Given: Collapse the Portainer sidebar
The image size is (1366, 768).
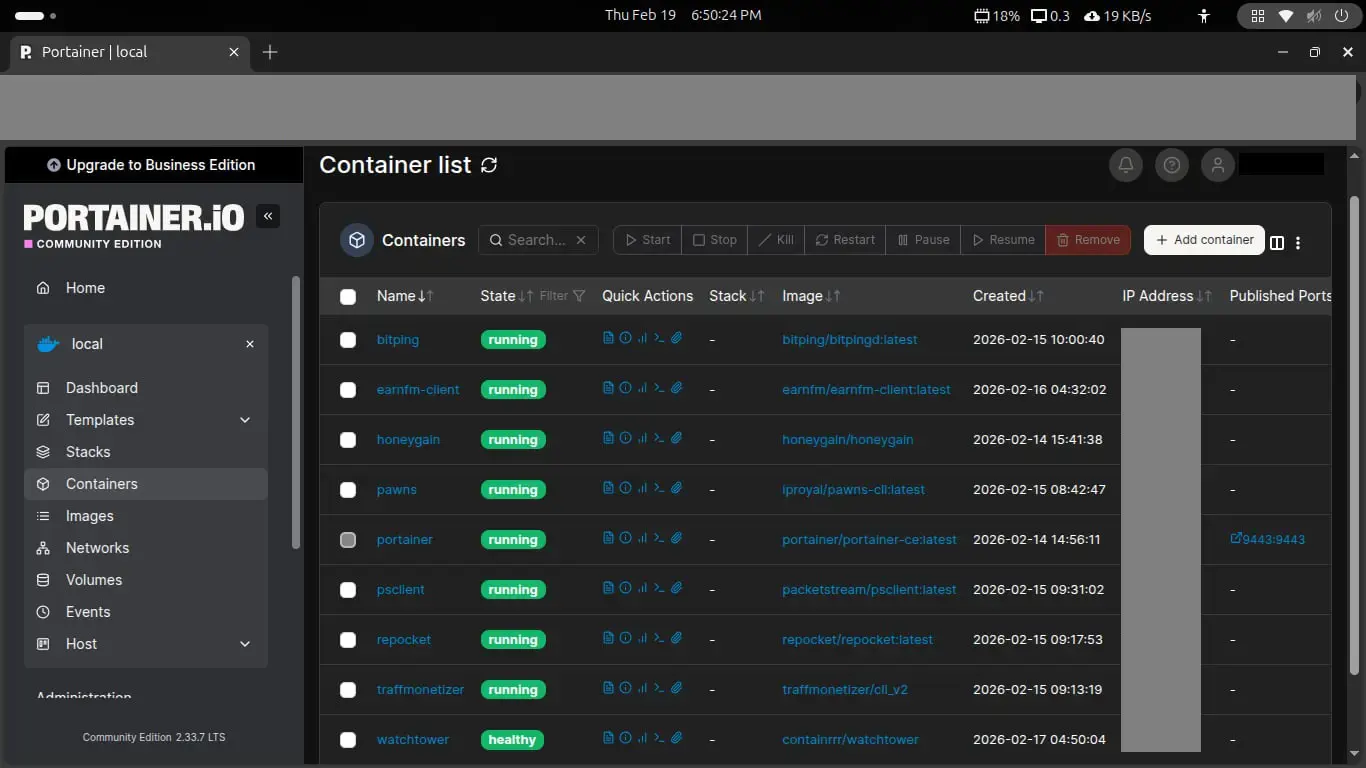Looking at the screenshot, I should (267, 216).
